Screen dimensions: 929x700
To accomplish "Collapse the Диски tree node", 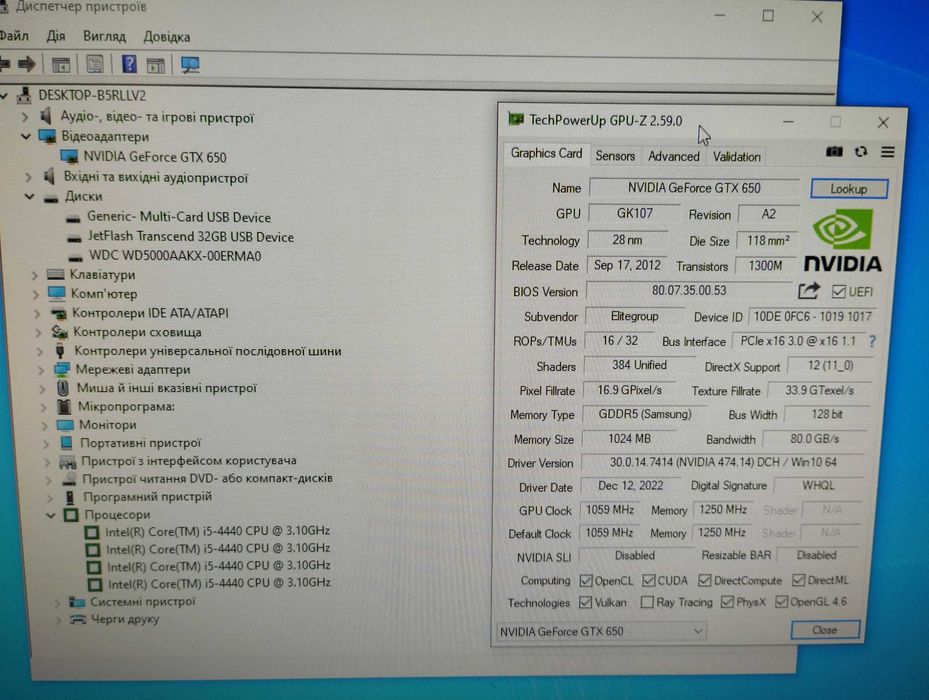I will point(30,196).
